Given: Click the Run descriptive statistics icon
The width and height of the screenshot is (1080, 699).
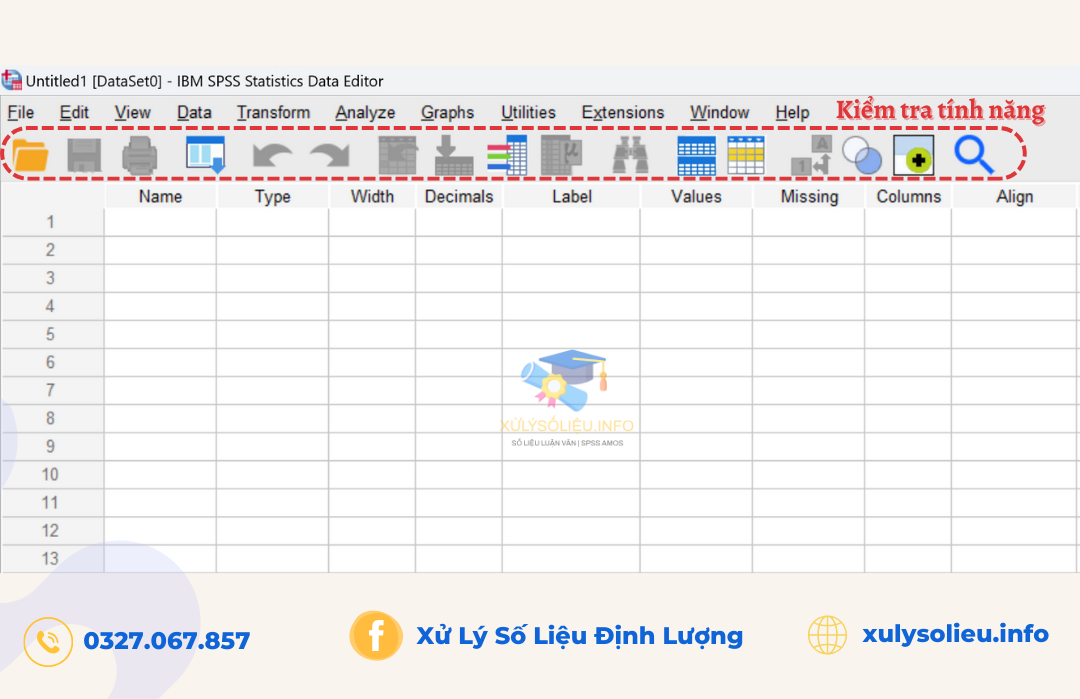Looking at the screenshot, I should pyautogui.click(x=562, y=155).
